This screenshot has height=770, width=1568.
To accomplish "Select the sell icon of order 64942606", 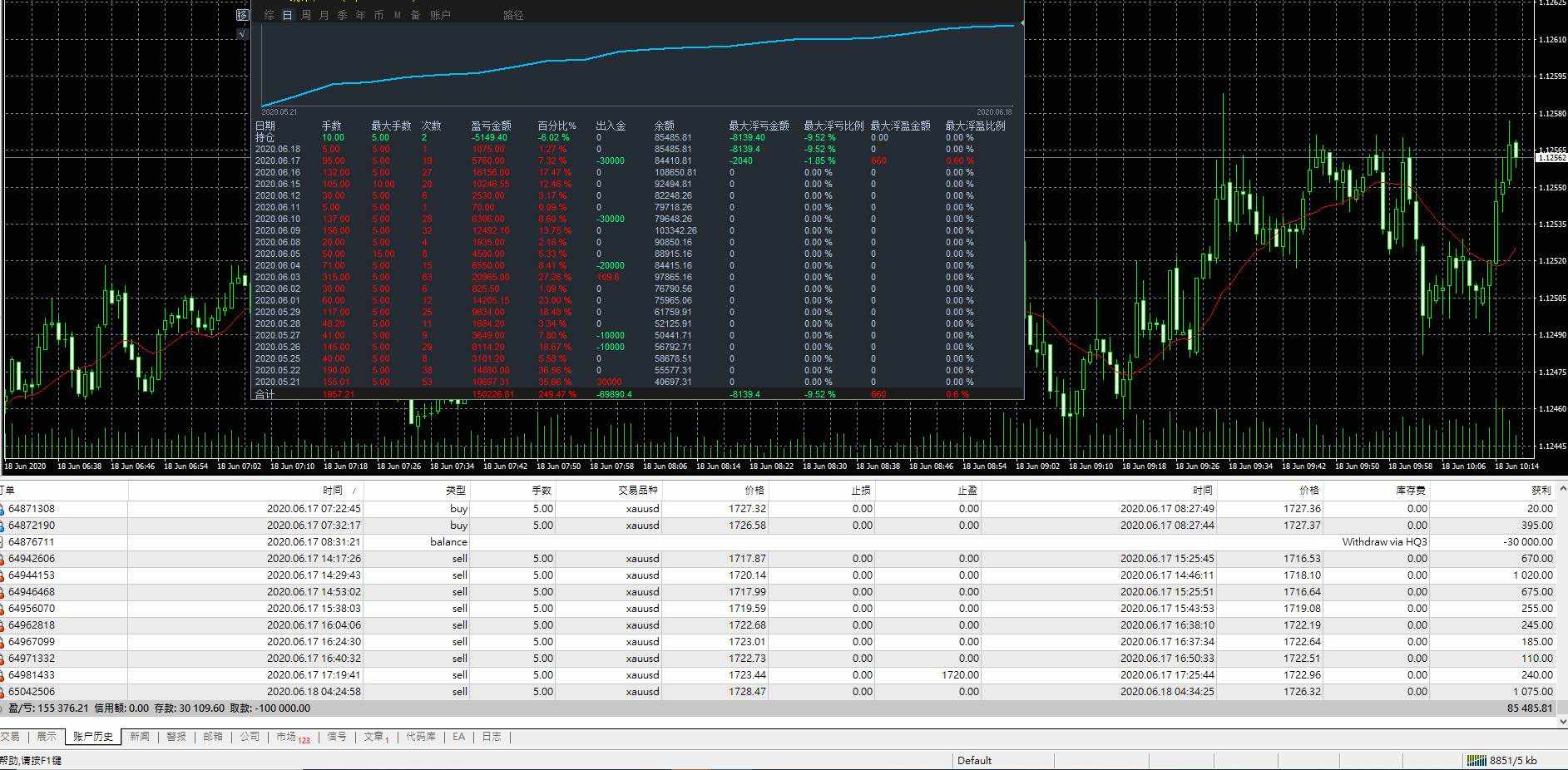I will coord(2,559).
